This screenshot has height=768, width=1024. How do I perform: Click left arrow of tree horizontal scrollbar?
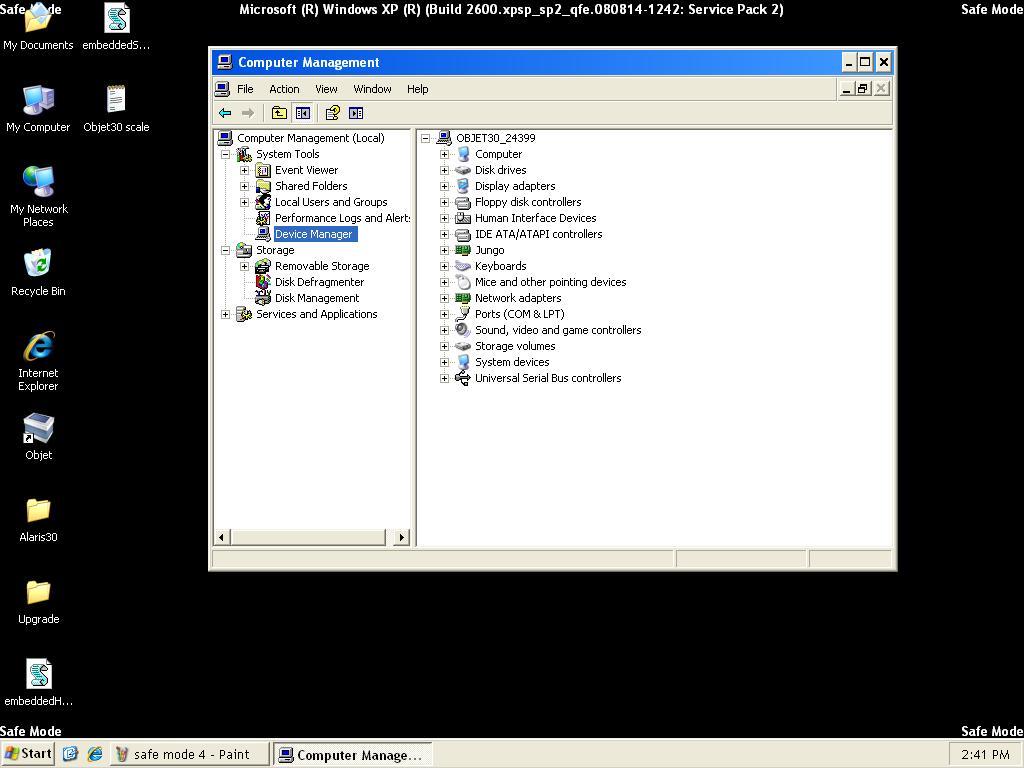(x=221, y=537)
